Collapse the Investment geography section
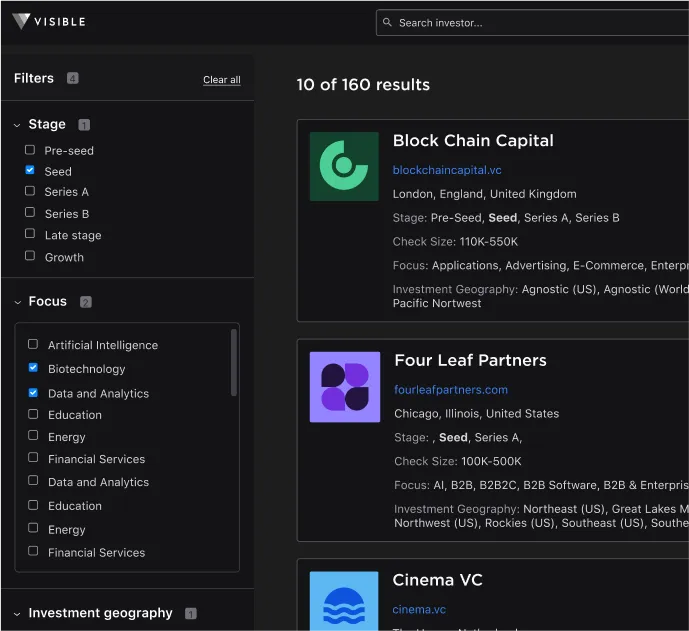Screen dimensions: 689x631 (17, 614)
